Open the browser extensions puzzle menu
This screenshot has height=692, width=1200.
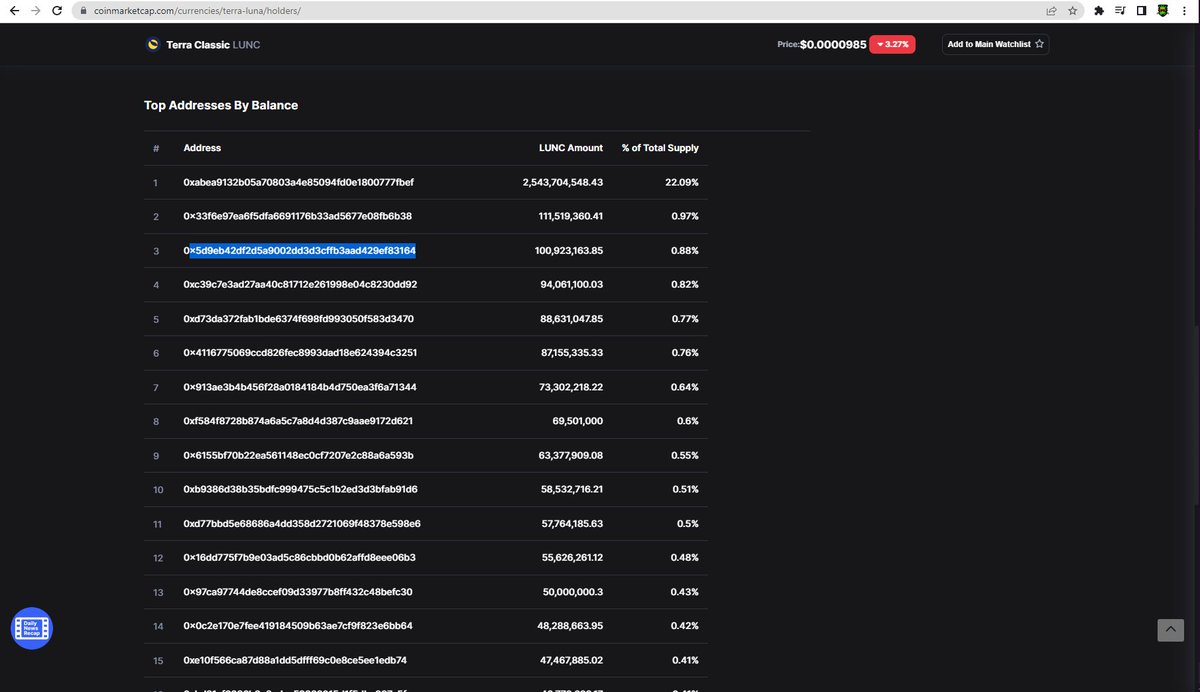pyautogui.click(x=1100, y=11)
